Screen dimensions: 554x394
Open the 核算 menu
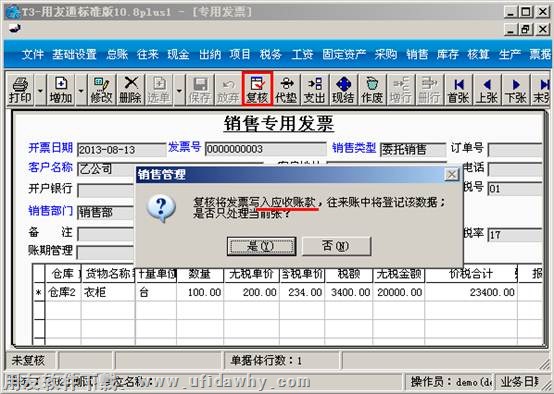(x=478, y=54)
